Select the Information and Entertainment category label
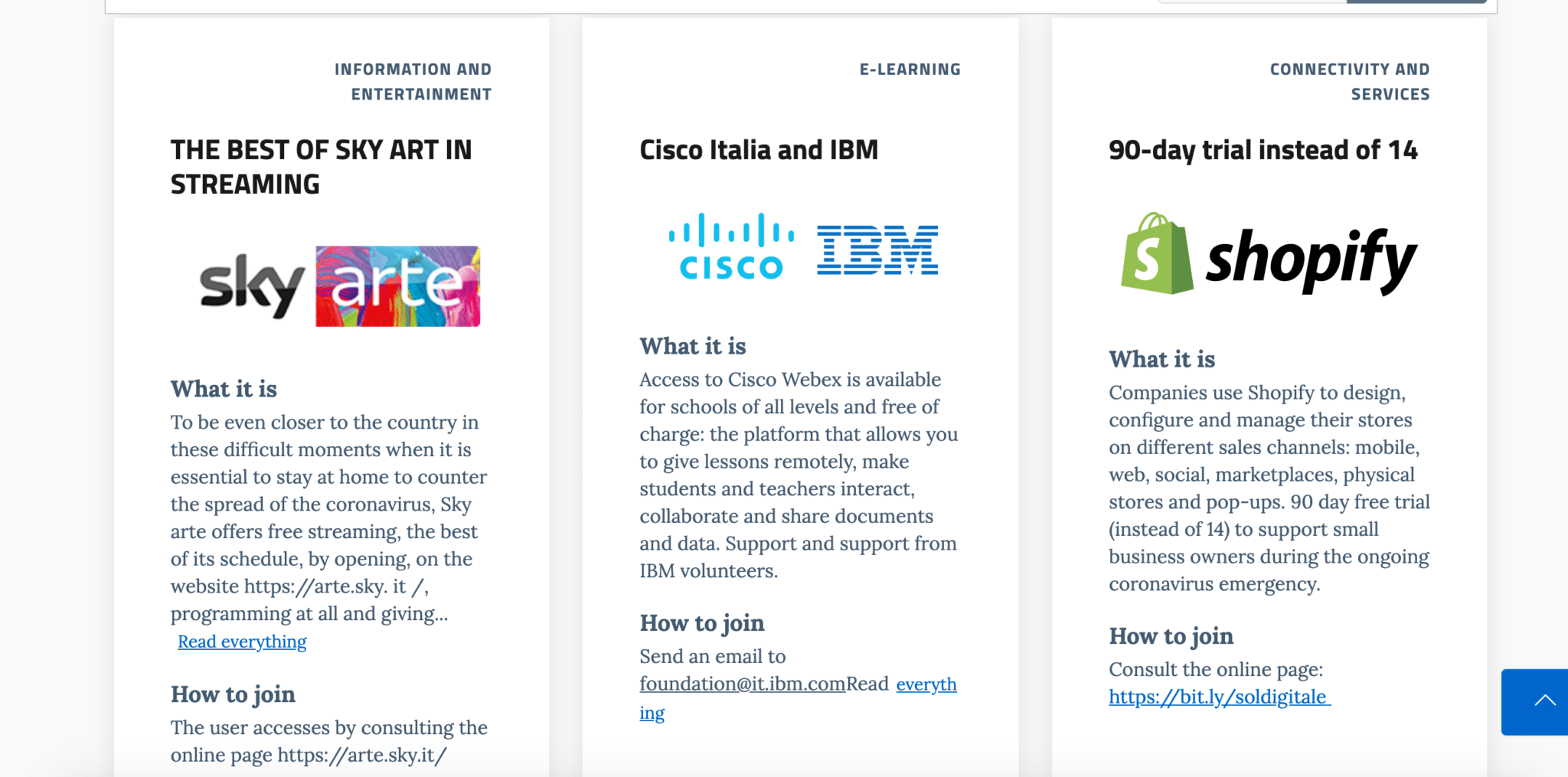 click(413, 81)
